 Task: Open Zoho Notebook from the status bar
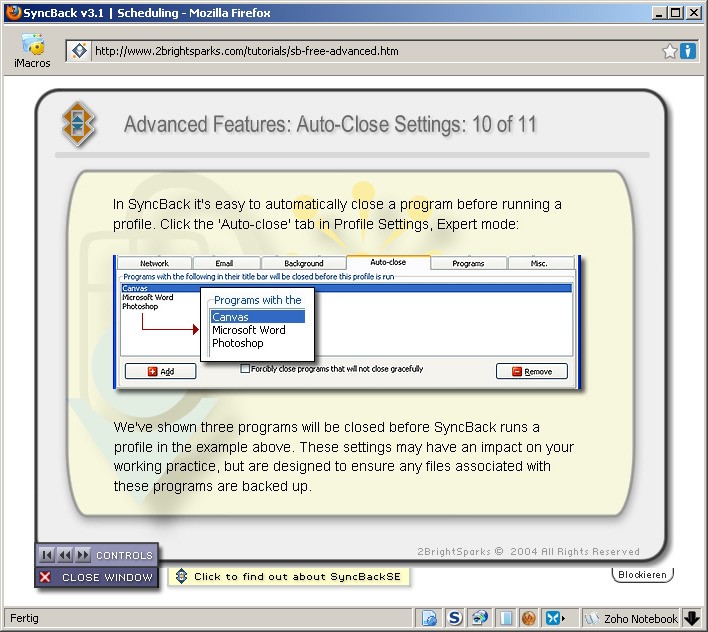coord(631,618)
